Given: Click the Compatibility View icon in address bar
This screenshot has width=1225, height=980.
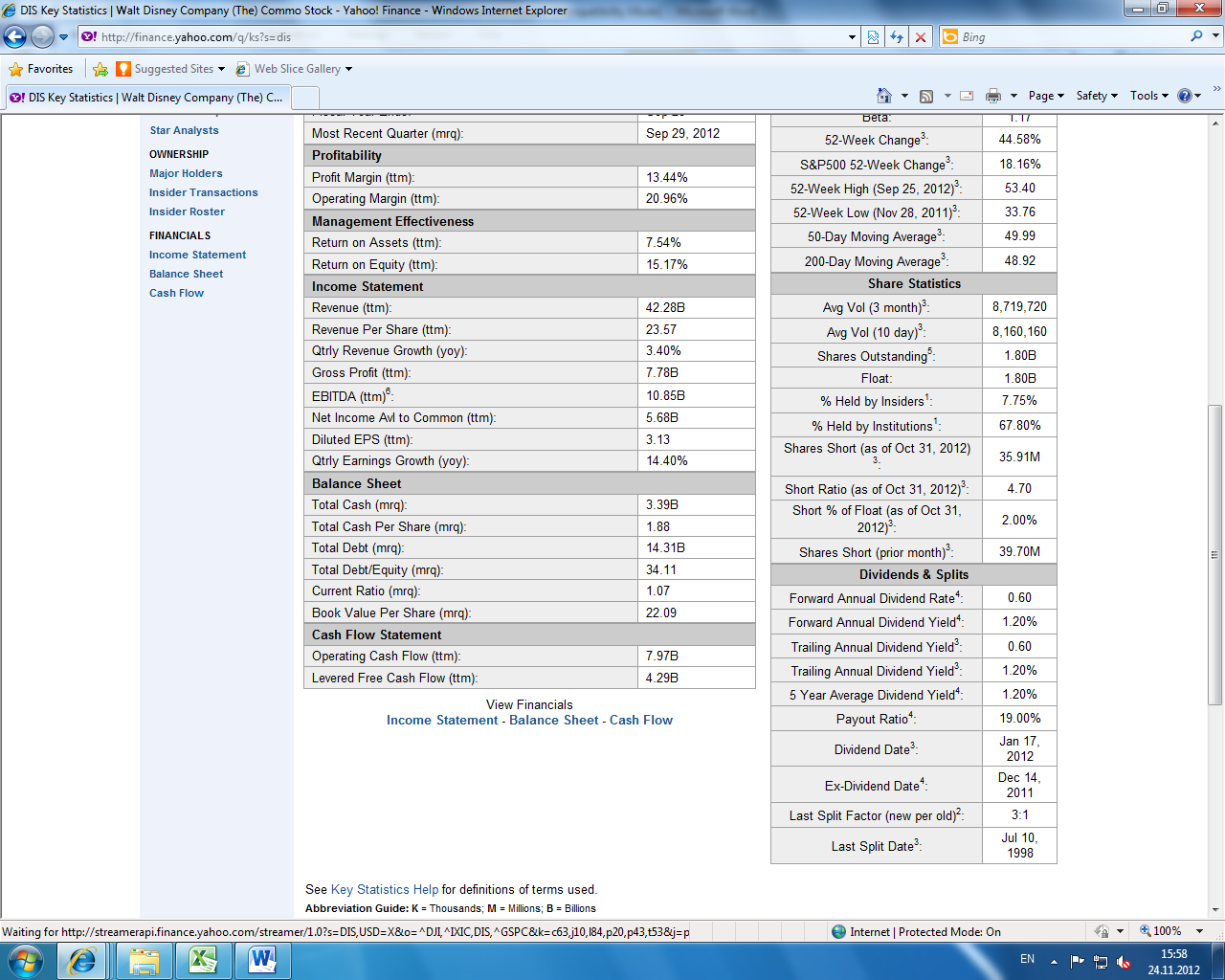Looking at the screenshot, I should 874,36.
